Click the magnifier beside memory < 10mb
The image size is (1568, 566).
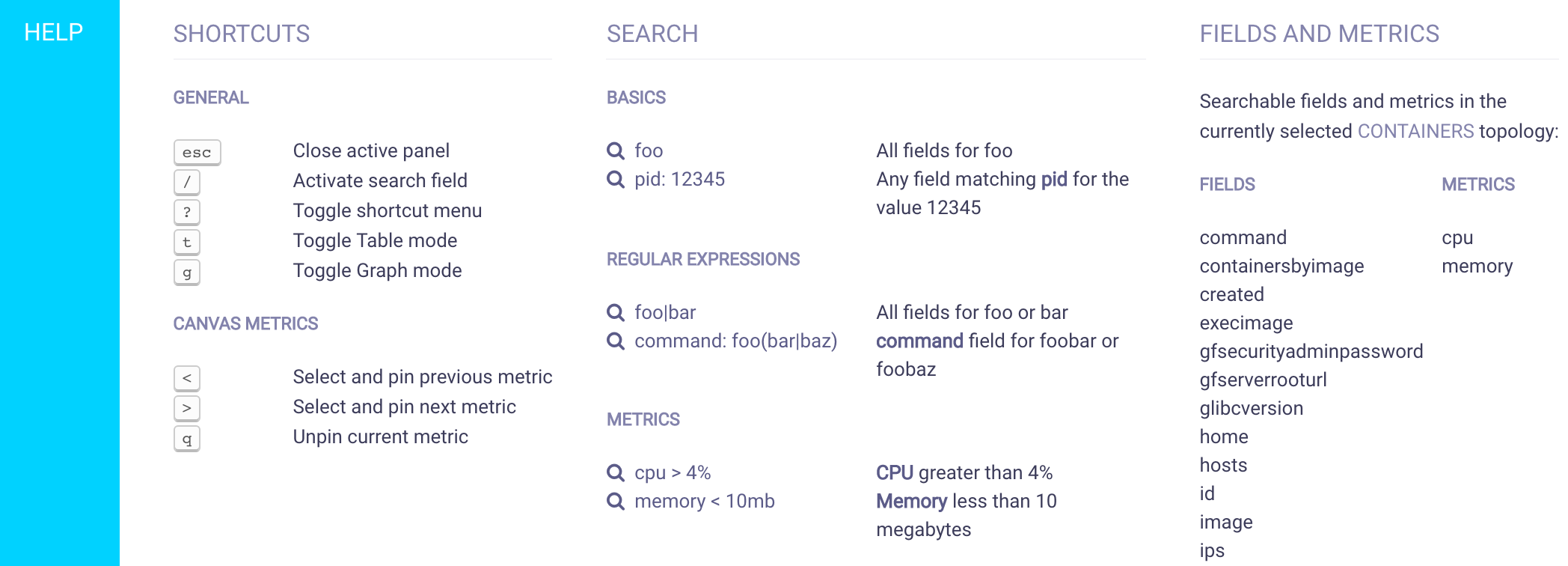(616, 502)
